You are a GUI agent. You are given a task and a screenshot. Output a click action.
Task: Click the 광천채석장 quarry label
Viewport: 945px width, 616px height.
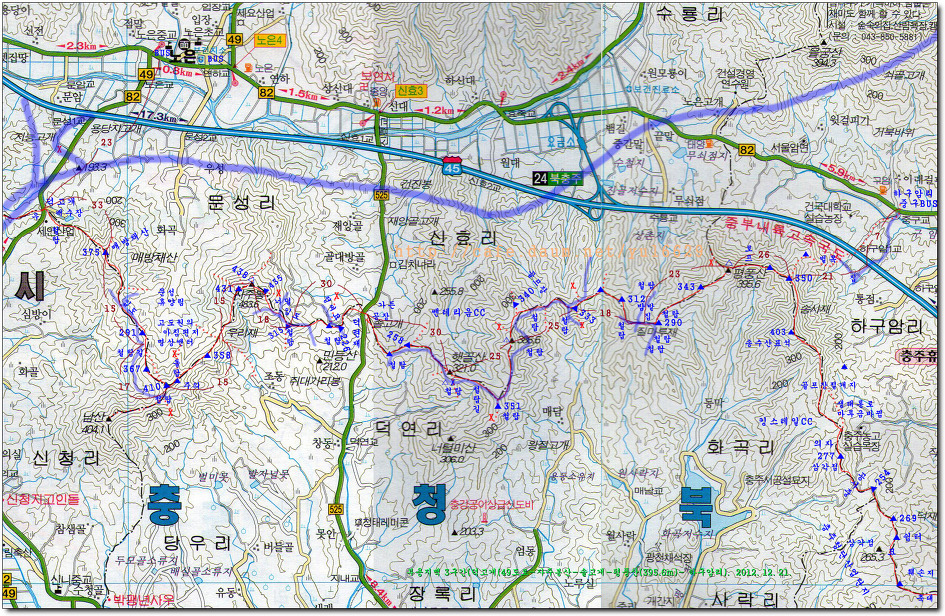tap(668, 558)
